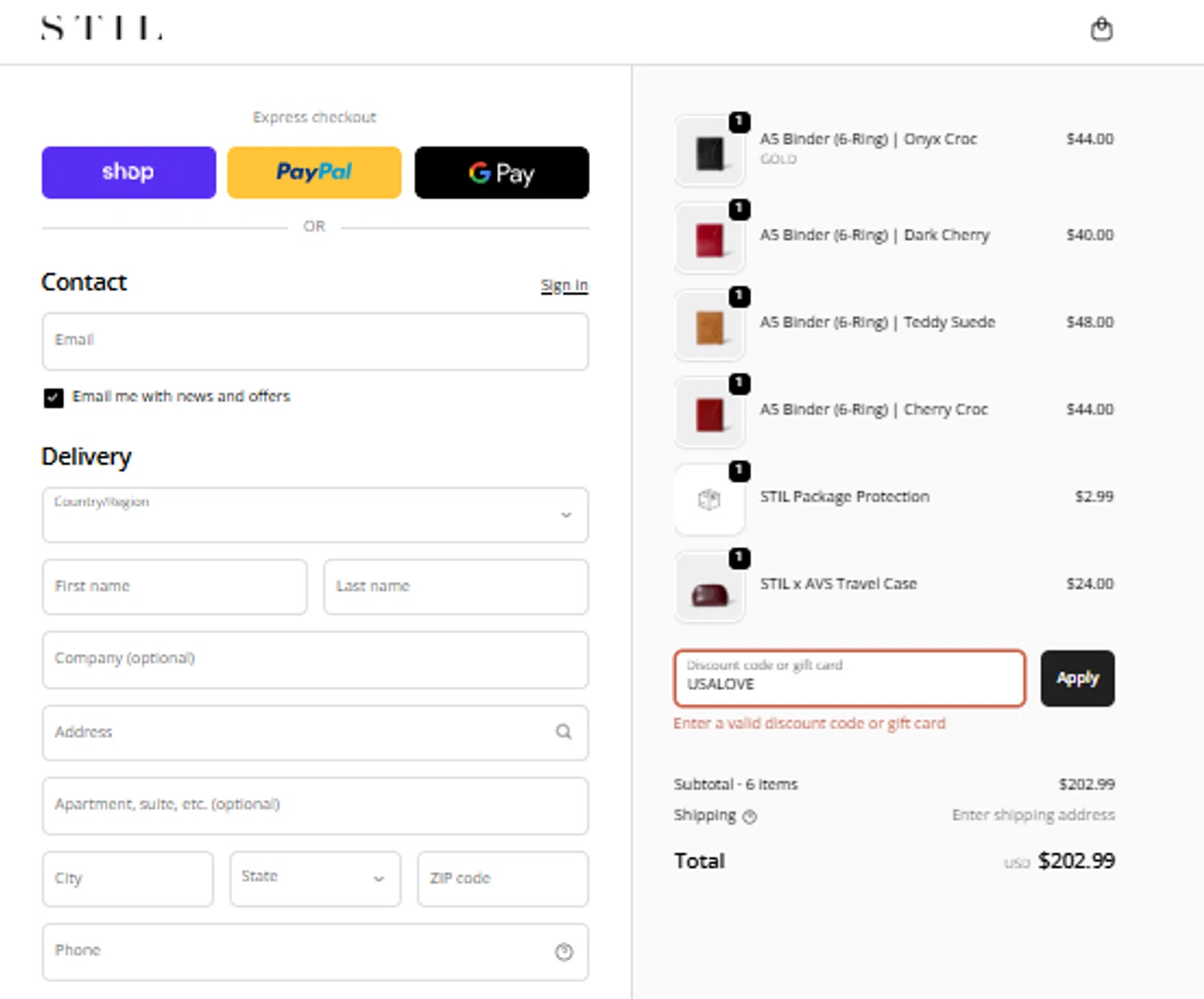Click the Teddy Suede binder thumbnail
Viewport: 1204px width, 999px height.
(x=710, y=326)
